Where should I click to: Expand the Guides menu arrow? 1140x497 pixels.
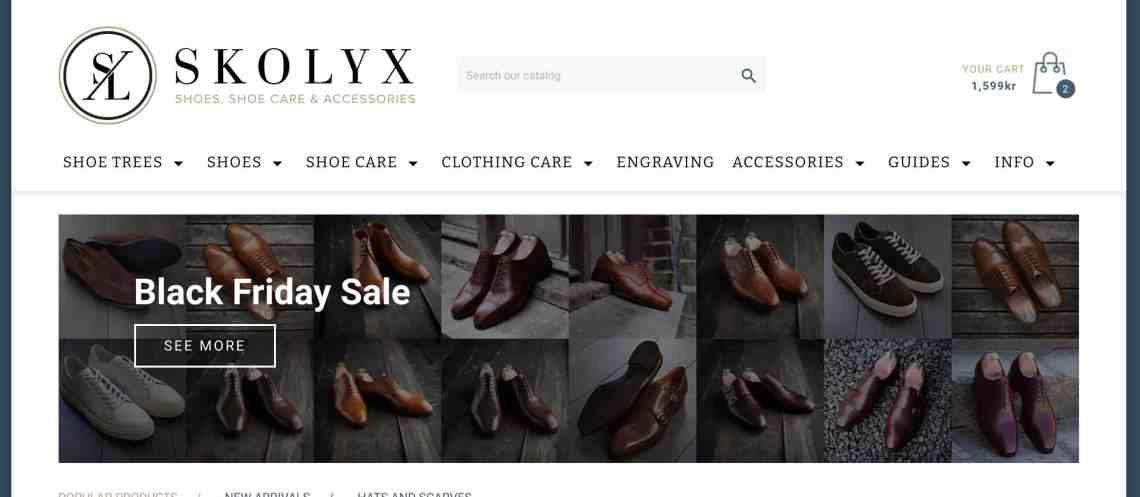(x=966, y=163)
